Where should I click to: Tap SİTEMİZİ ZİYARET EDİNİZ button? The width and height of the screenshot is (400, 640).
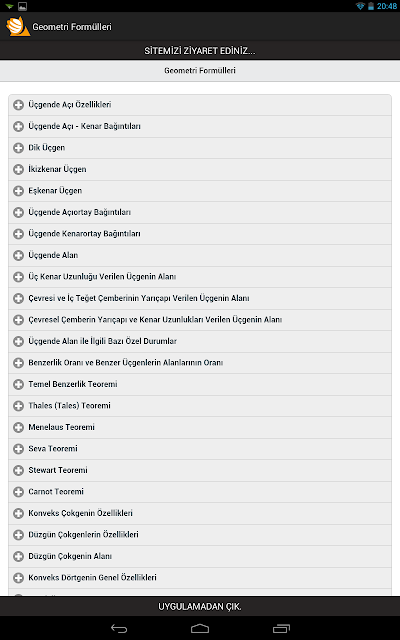[200, 51]
